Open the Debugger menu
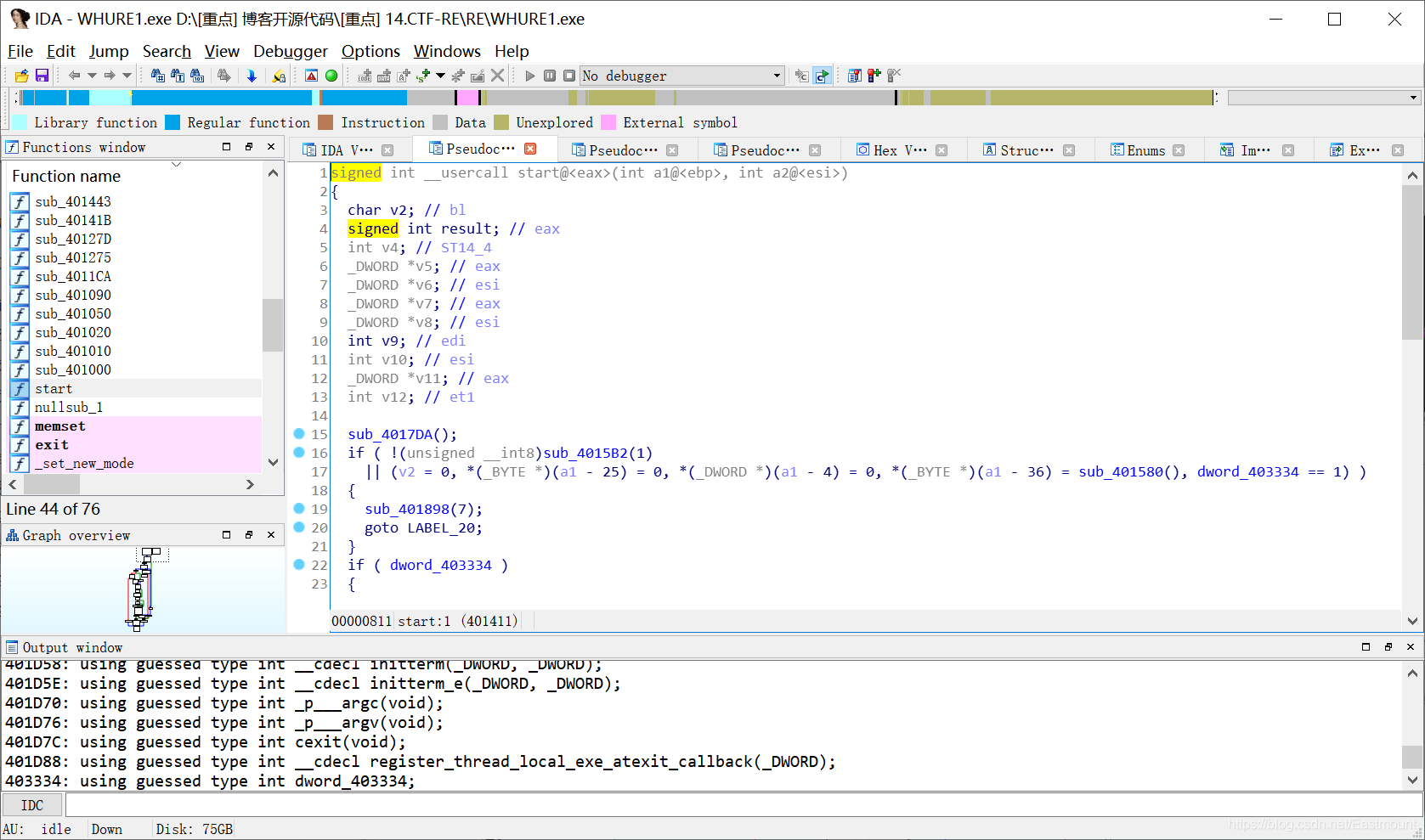The width and height of the screenshot is (1425, 840). 291,51
